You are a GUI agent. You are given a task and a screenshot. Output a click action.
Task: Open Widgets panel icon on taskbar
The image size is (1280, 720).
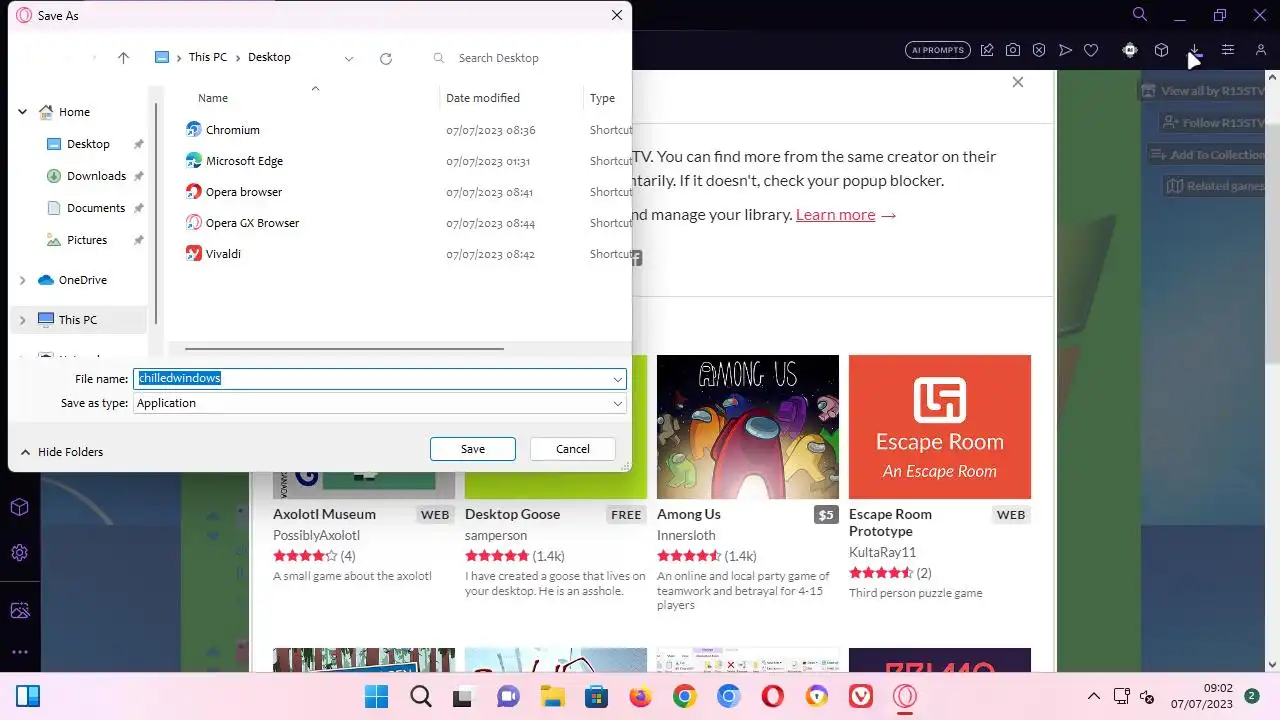(28, 696)
